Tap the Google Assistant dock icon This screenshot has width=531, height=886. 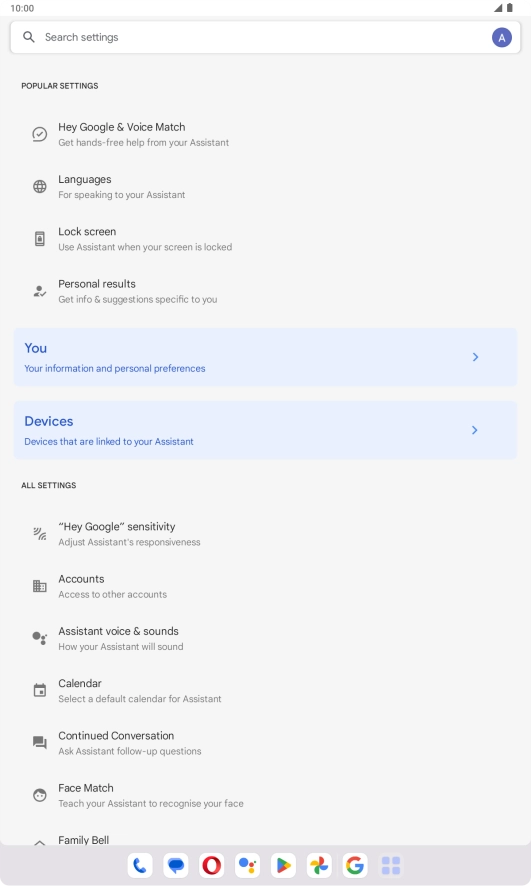pyautogui.click(x=247, y=865)
